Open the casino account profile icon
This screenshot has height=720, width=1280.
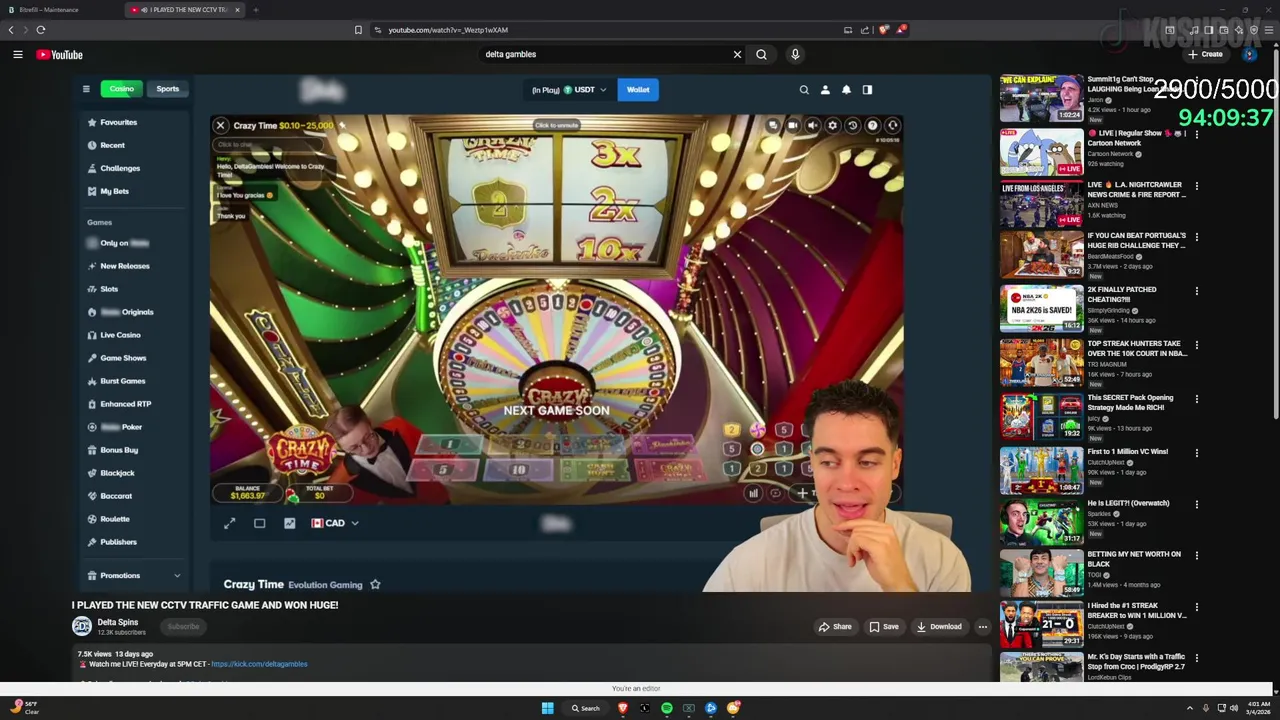[825, 90]
